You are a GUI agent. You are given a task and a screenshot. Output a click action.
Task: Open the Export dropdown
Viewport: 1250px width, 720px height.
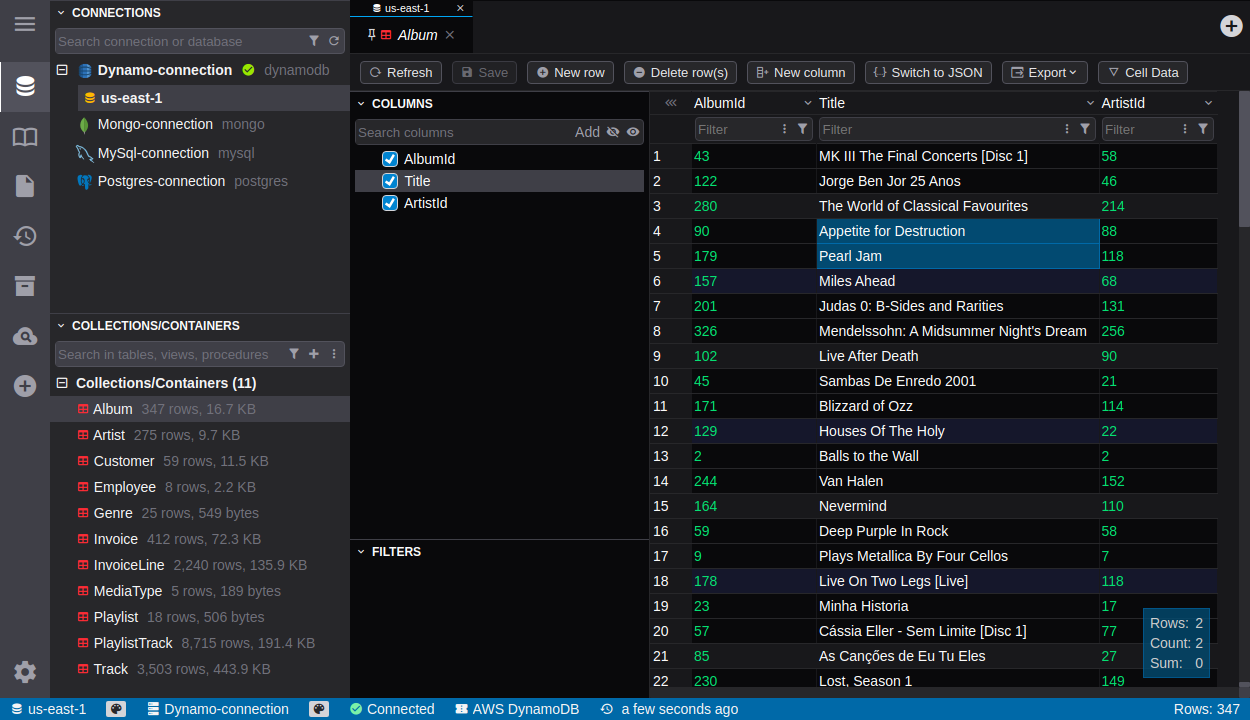(1044, 72)
